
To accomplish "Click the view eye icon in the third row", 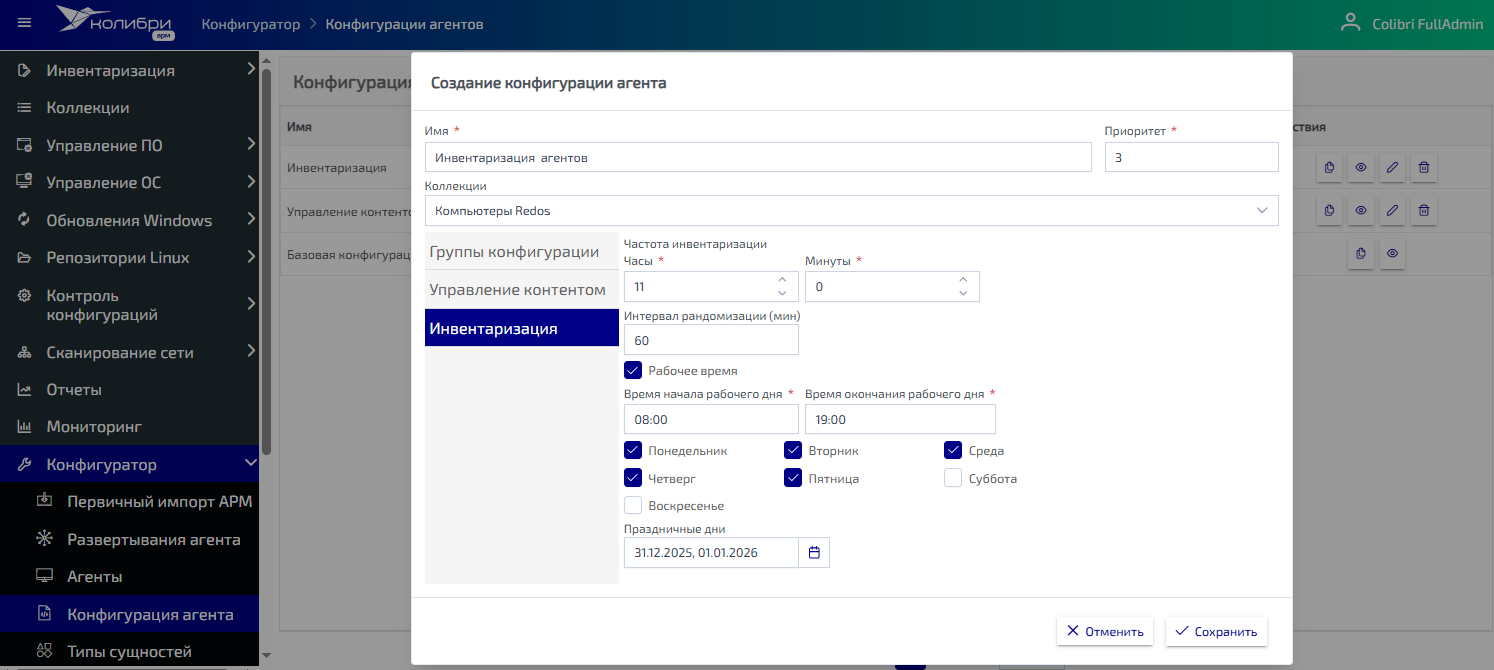I will pyautogui.click(x=1392, y=254).
